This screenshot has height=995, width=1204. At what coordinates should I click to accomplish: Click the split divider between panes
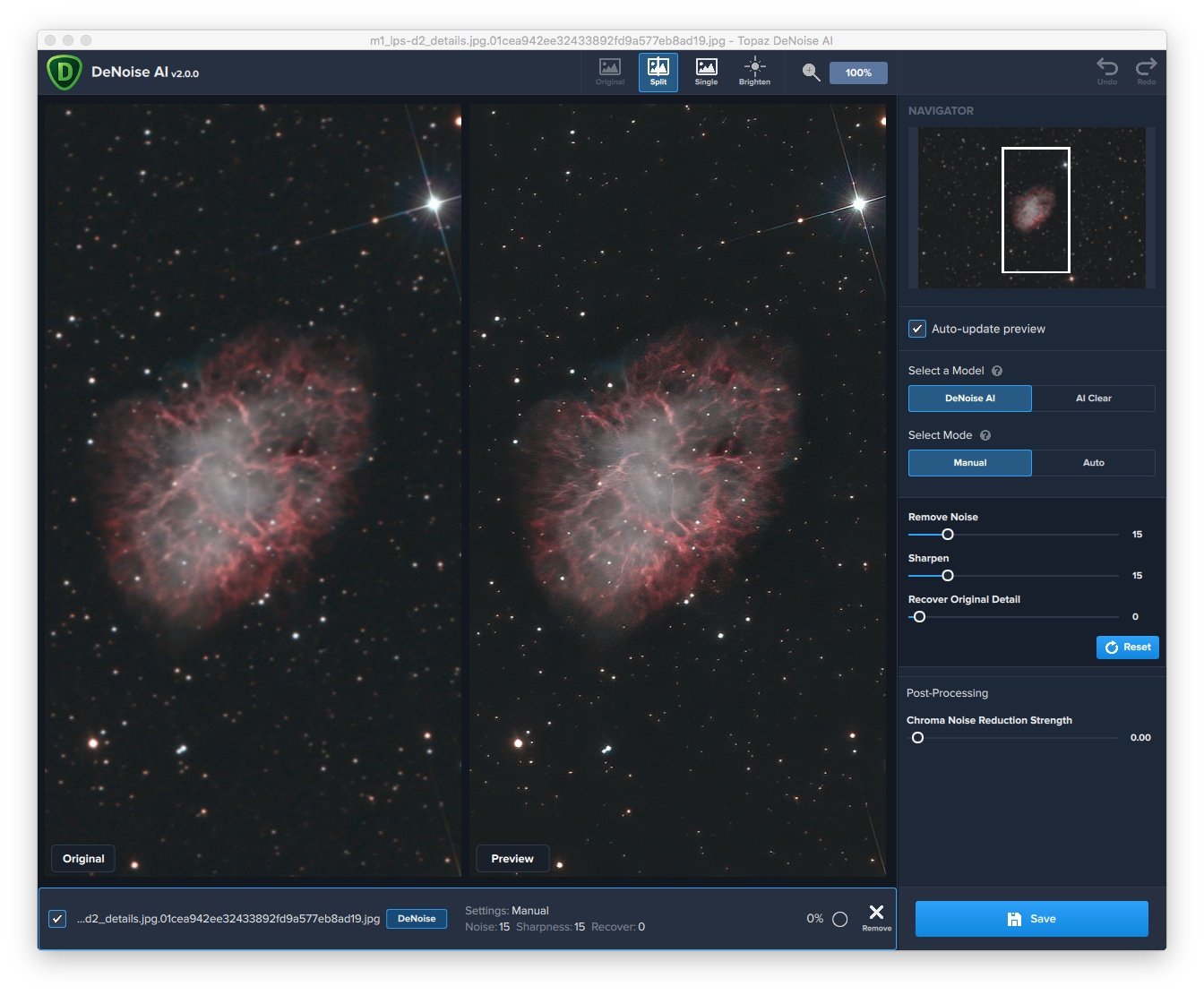(466, 490)
